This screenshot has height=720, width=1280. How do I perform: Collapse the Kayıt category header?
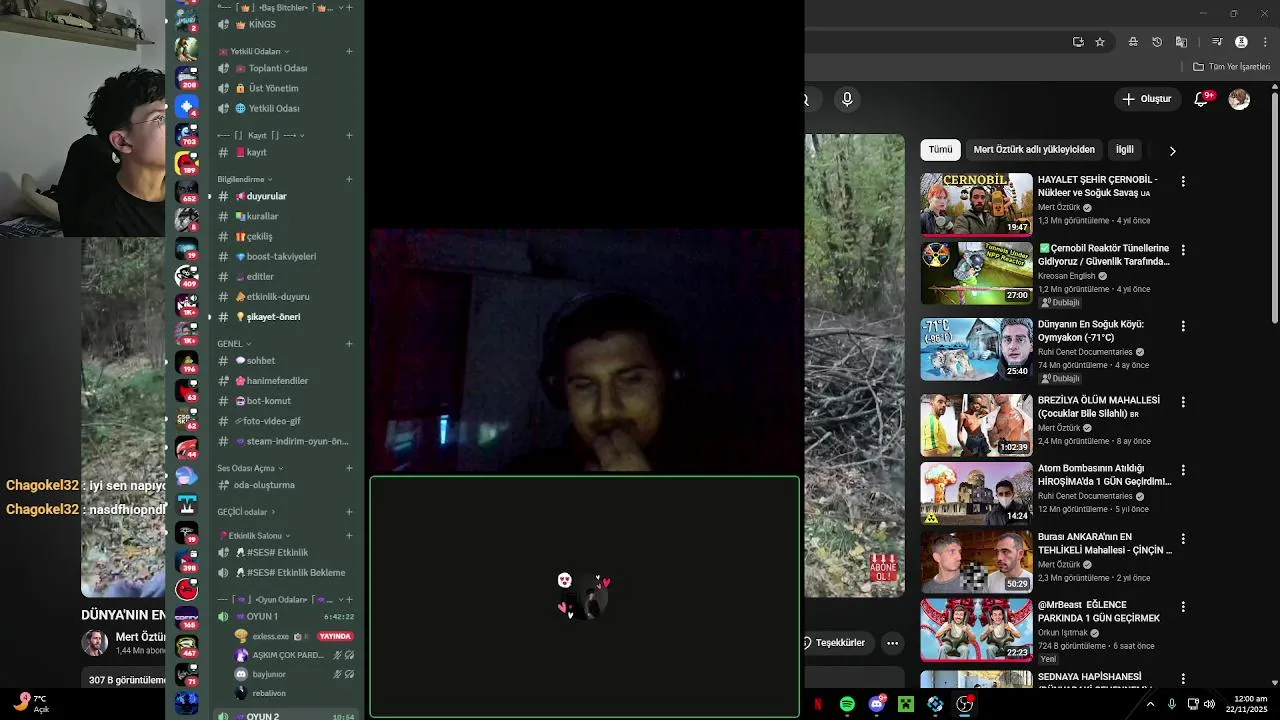pyautogui.click(x=260, y=135)
